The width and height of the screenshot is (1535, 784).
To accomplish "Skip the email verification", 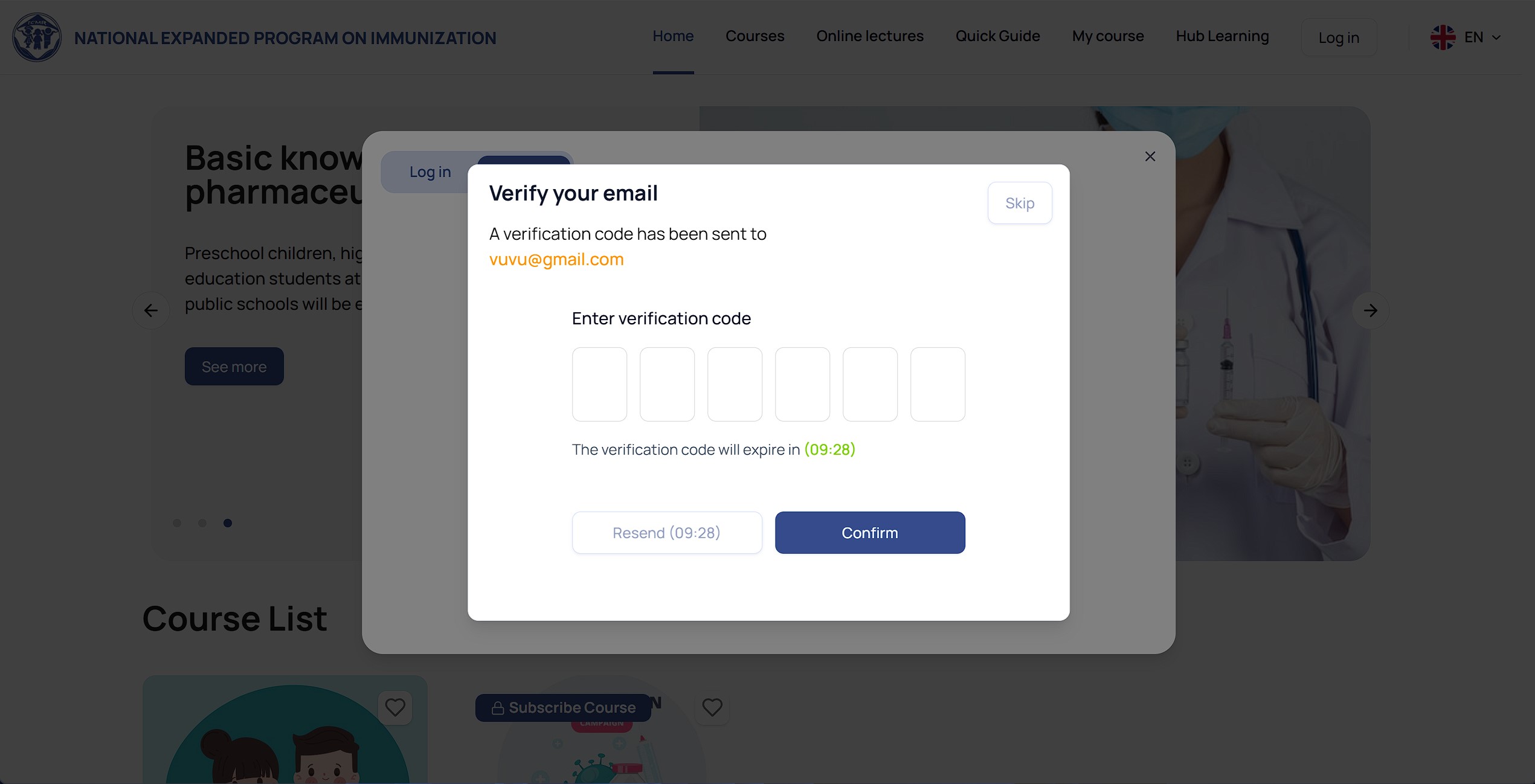I will click(x=1020, y=203).
